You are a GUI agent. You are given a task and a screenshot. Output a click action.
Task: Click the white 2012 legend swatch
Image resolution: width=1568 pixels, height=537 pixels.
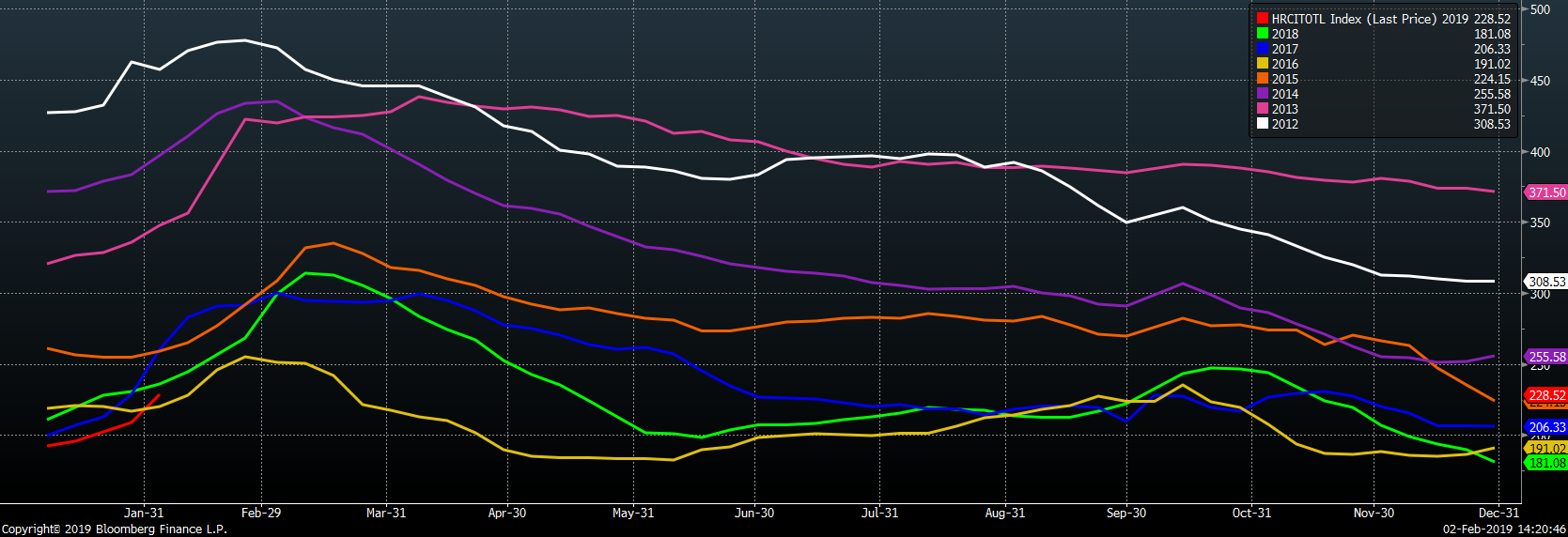pyautogui.click(x=1263, y=124)
